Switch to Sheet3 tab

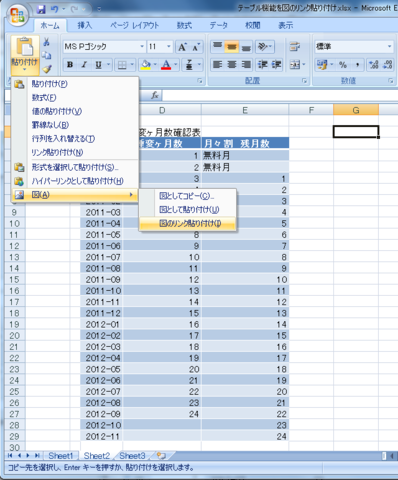(132, 456)
